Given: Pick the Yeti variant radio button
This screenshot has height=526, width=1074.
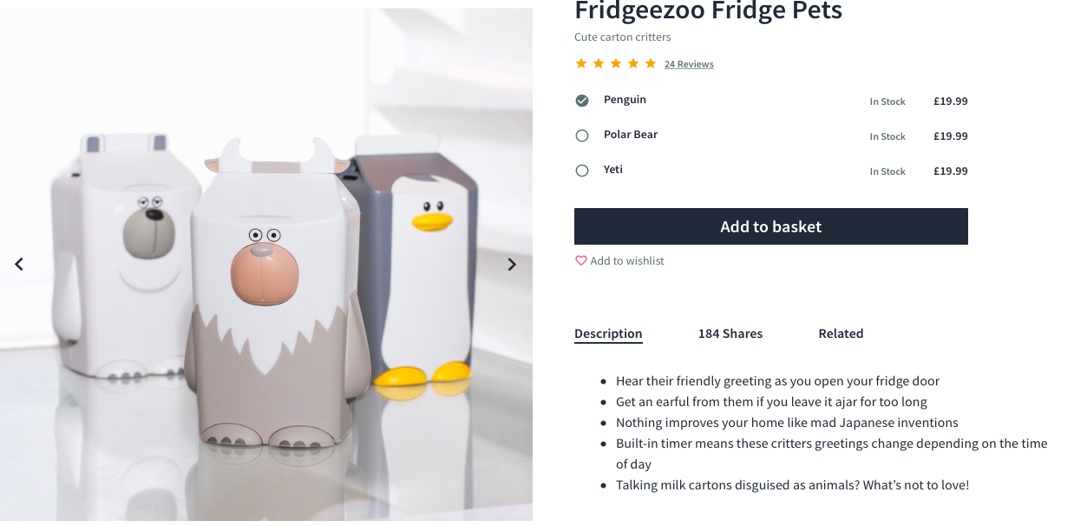Looking at the screenshot, I should coord(582,171).
